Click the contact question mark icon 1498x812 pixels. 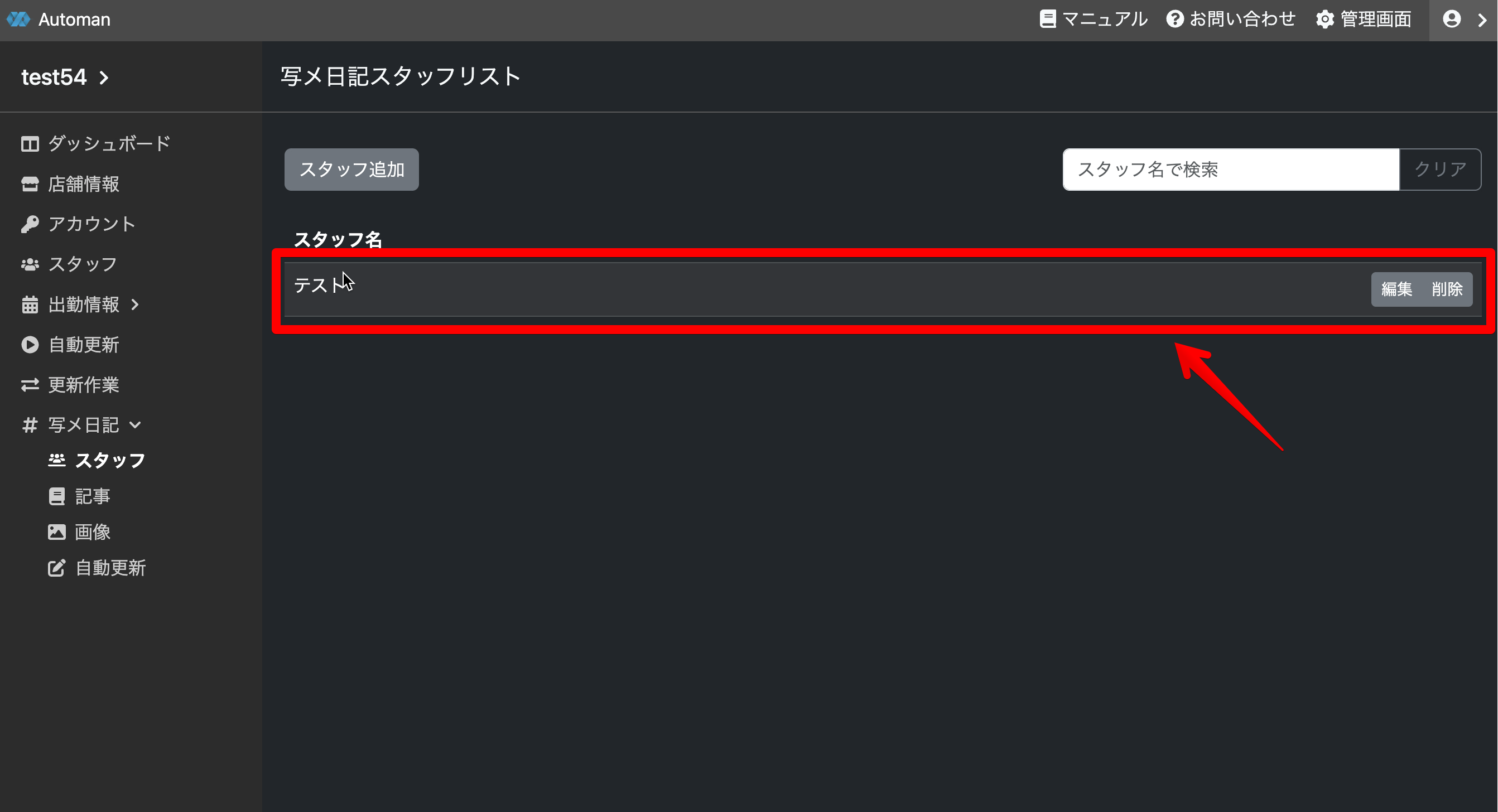tap(1174, 19)
